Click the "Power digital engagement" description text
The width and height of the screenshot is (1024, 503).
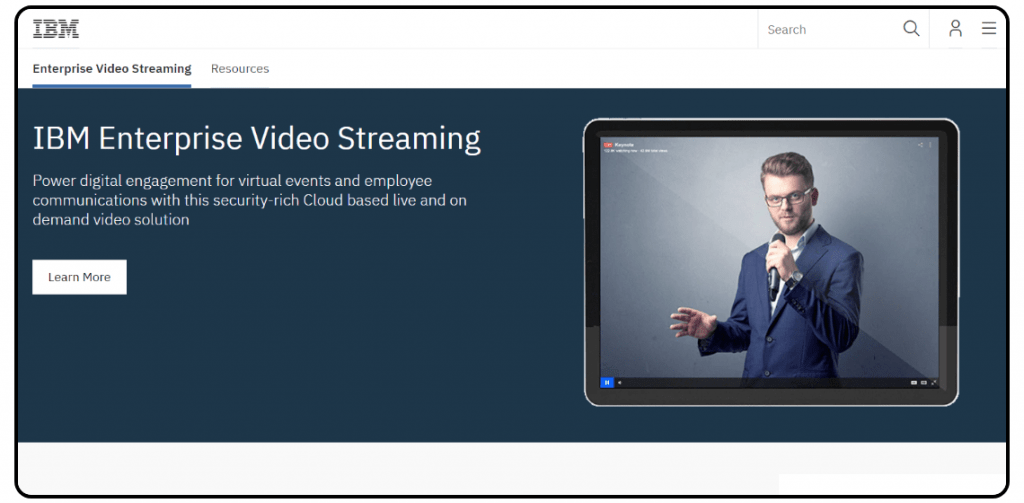pyautogui.click(x=249, y=200)
